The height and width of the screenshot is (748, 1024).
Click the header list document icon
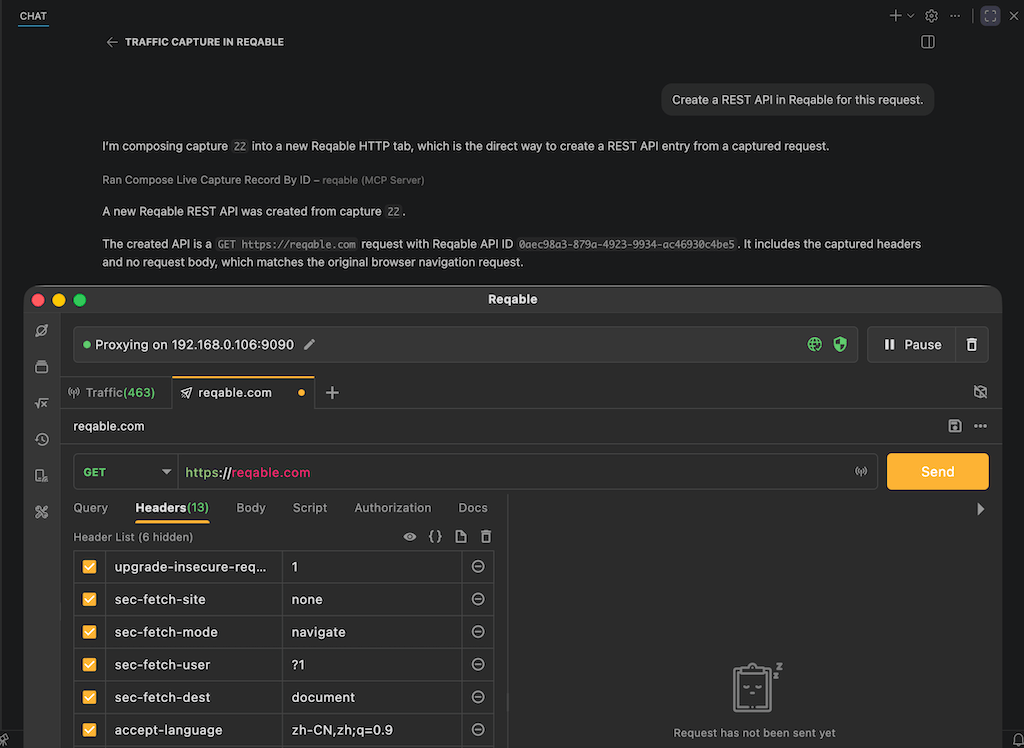click(461, 537)
